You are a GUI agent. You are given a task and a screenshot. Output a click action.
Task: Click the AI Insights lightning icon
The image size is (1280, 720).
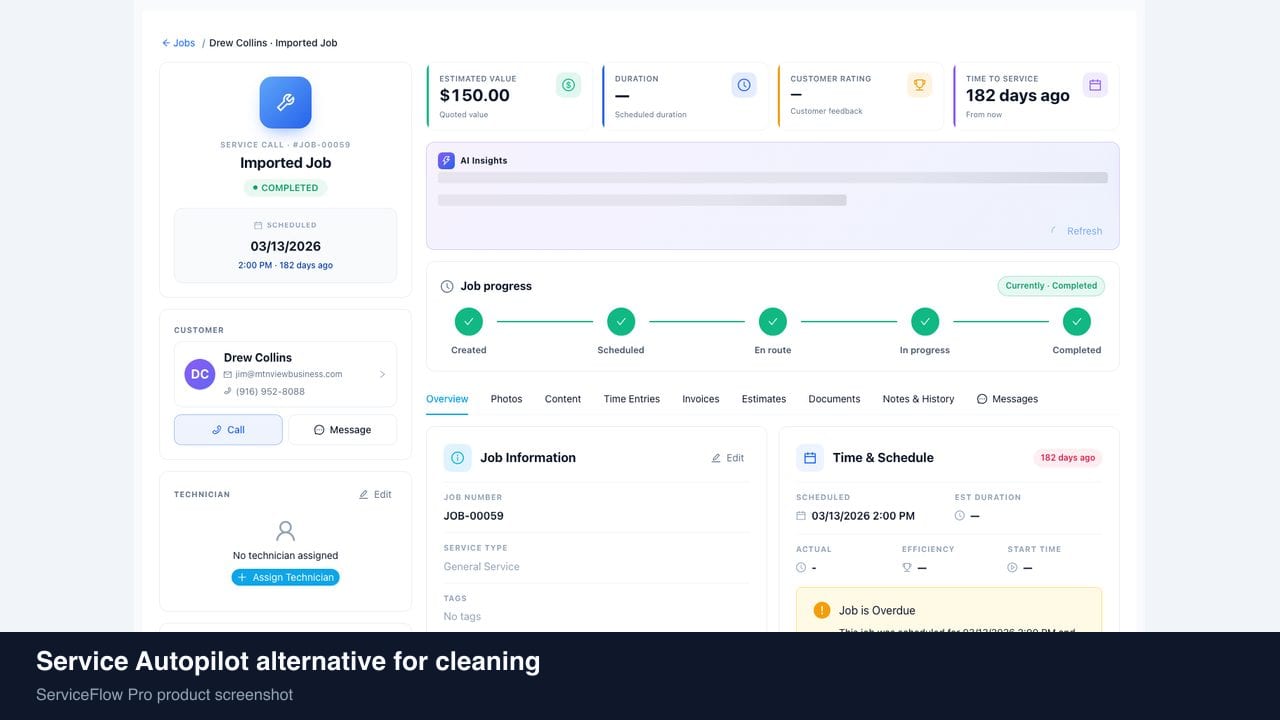coord(446,160)
